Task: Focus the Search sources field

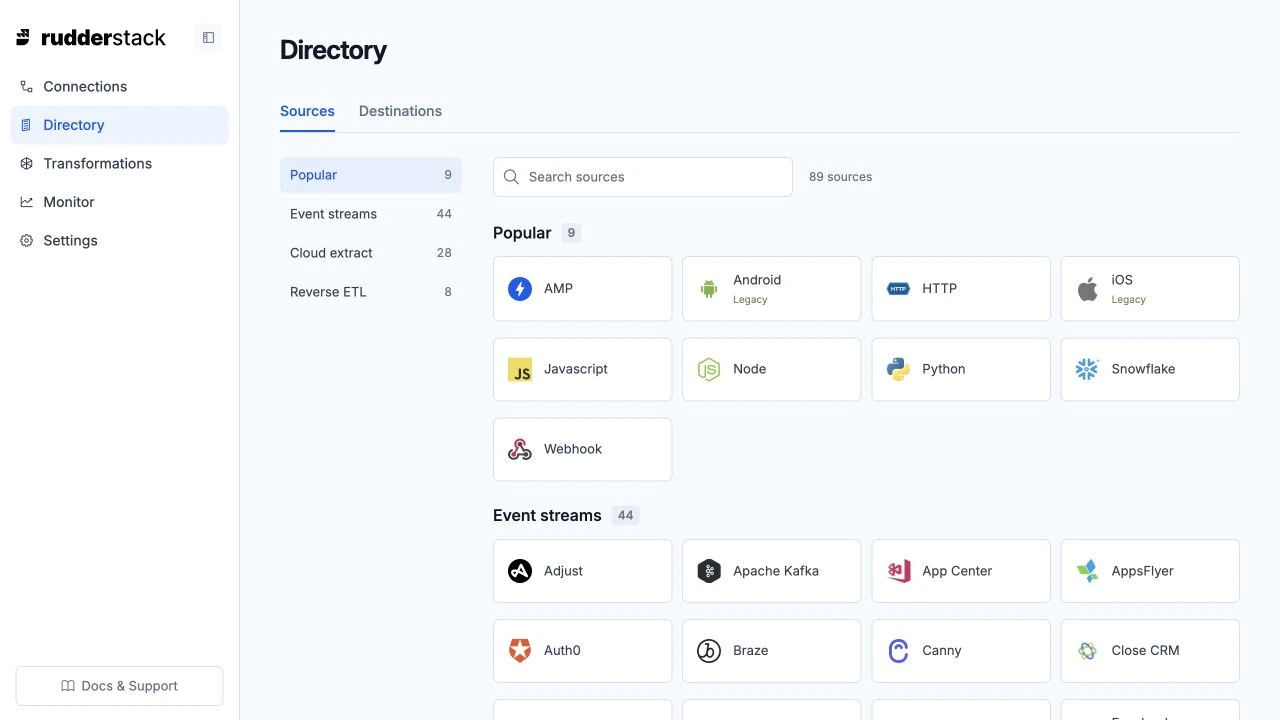Action: pos(643,177)
